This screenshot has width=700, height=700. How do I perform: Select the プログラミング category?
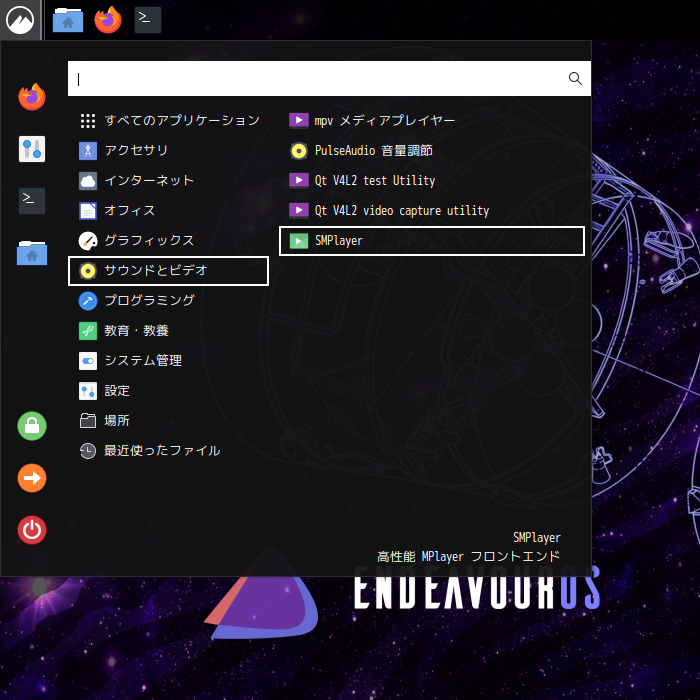point(168,300)
